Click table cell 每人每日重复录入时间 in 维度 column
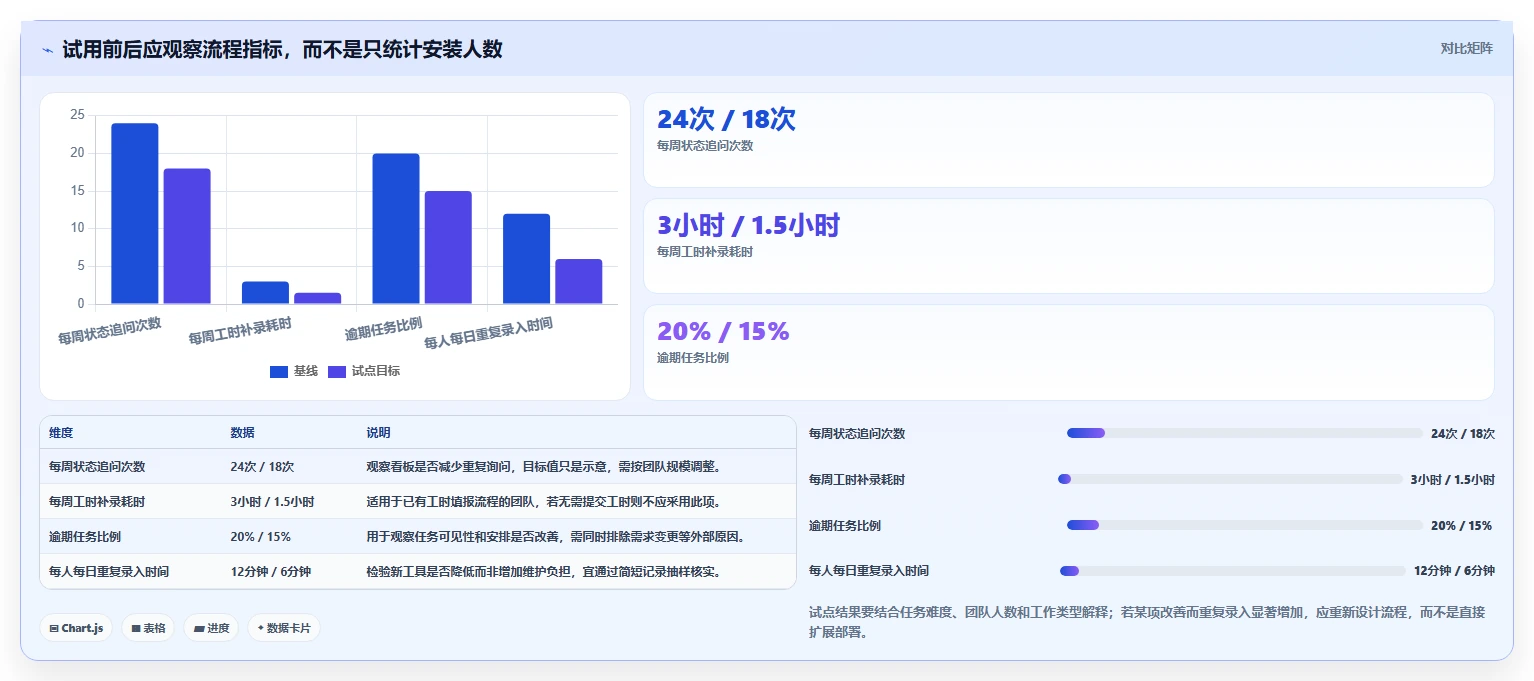 109,571
